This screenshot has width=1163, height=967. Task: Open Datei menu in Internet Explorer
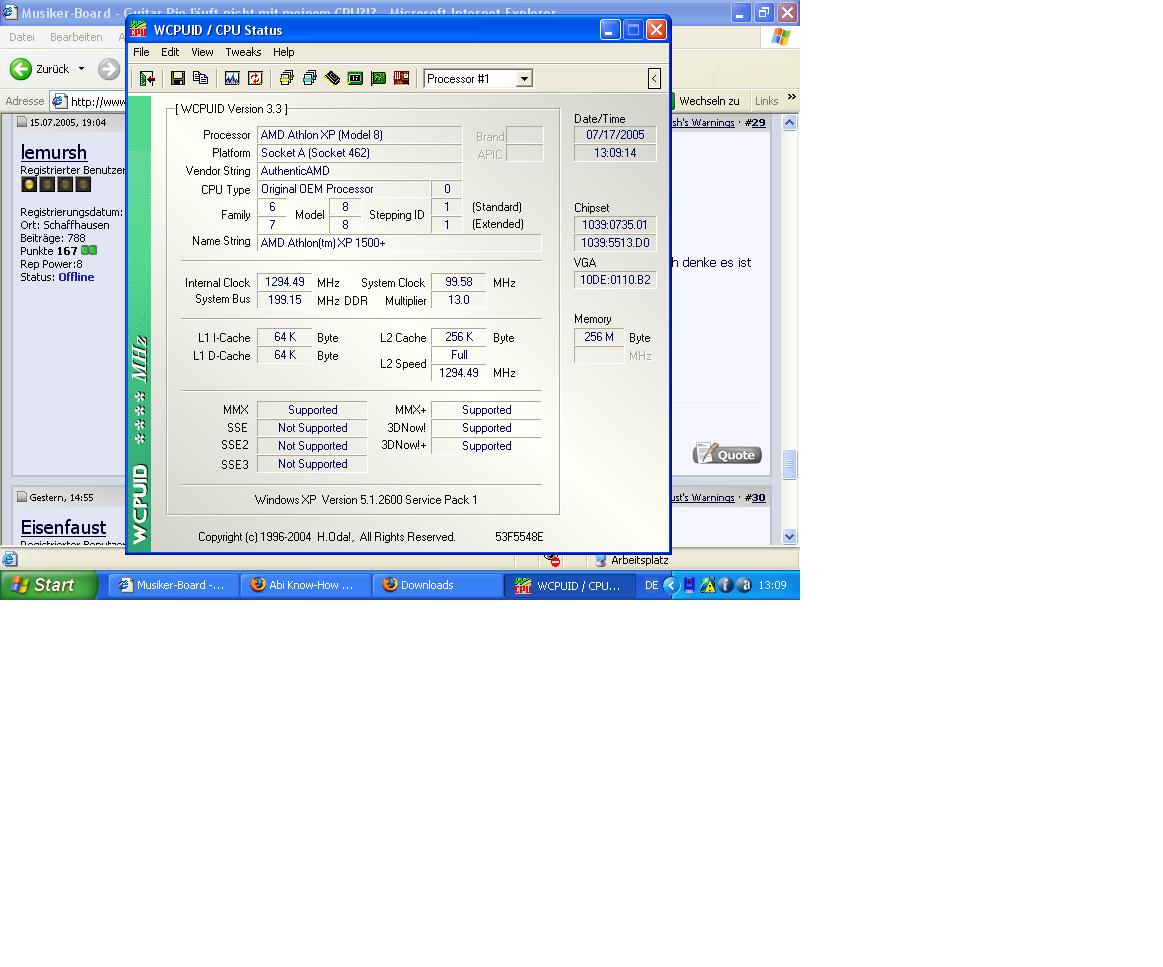point(22,37)
